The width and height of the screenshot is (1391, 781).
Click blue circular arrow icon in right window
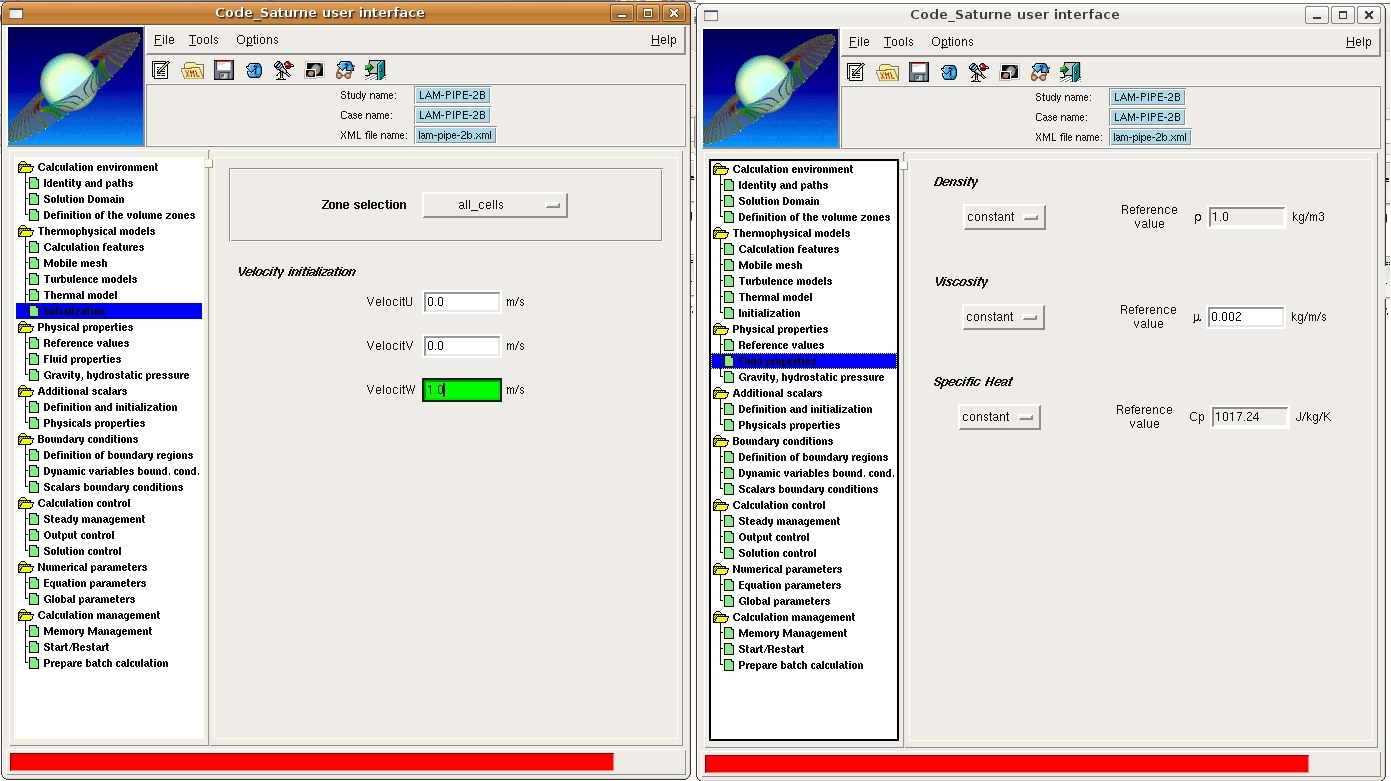click(949, 72)
